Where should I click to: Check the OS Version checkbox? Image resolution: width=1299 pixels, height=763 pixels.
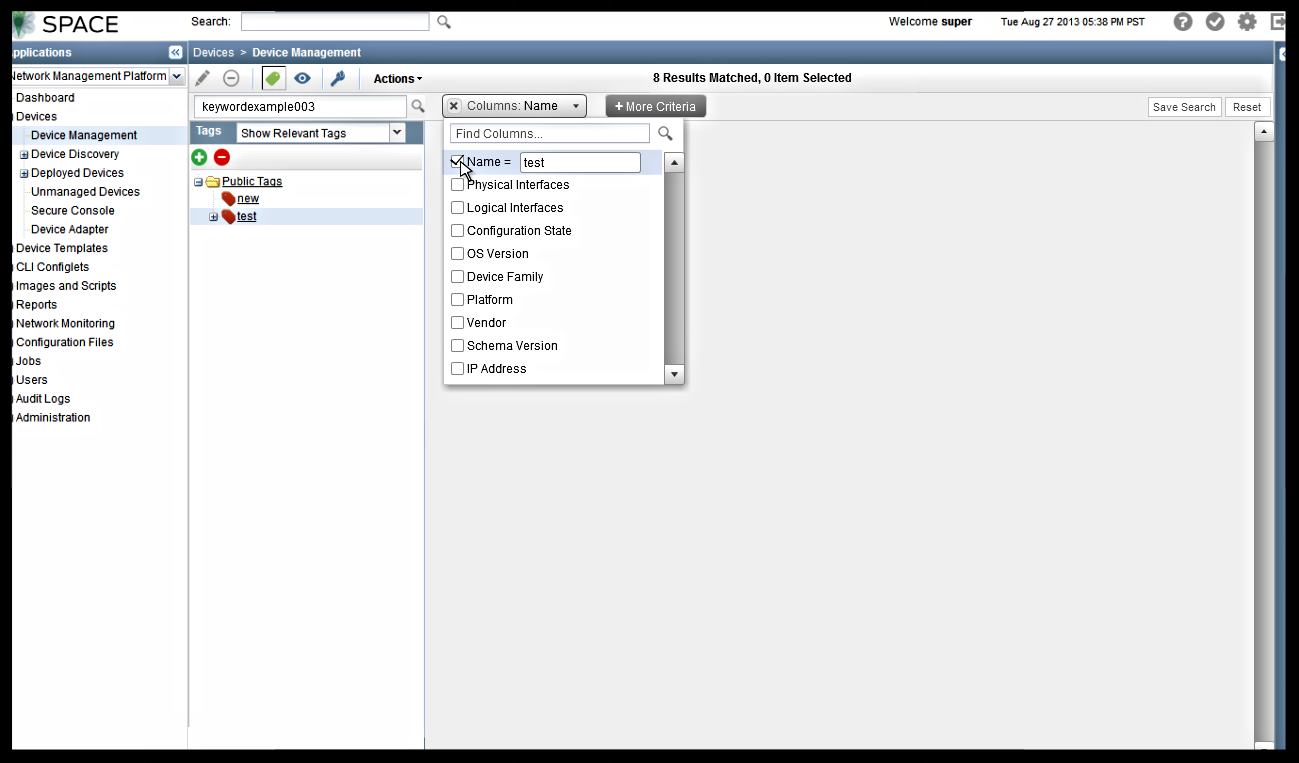click(457, 254)
